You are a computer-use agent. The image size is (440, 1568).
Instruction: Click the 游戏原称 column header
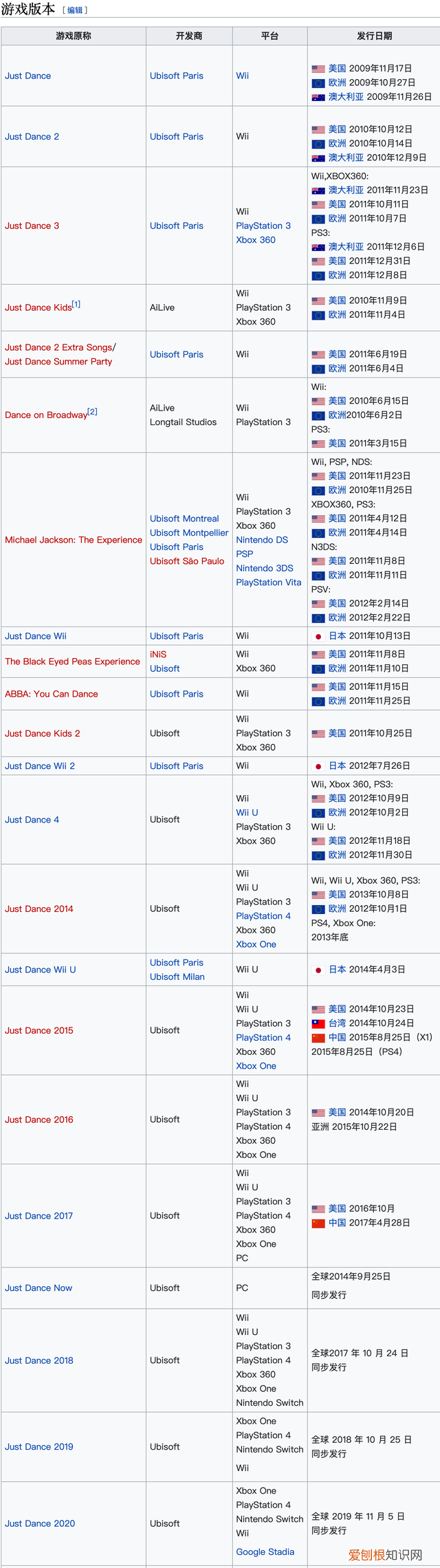[x=74, y=36]
